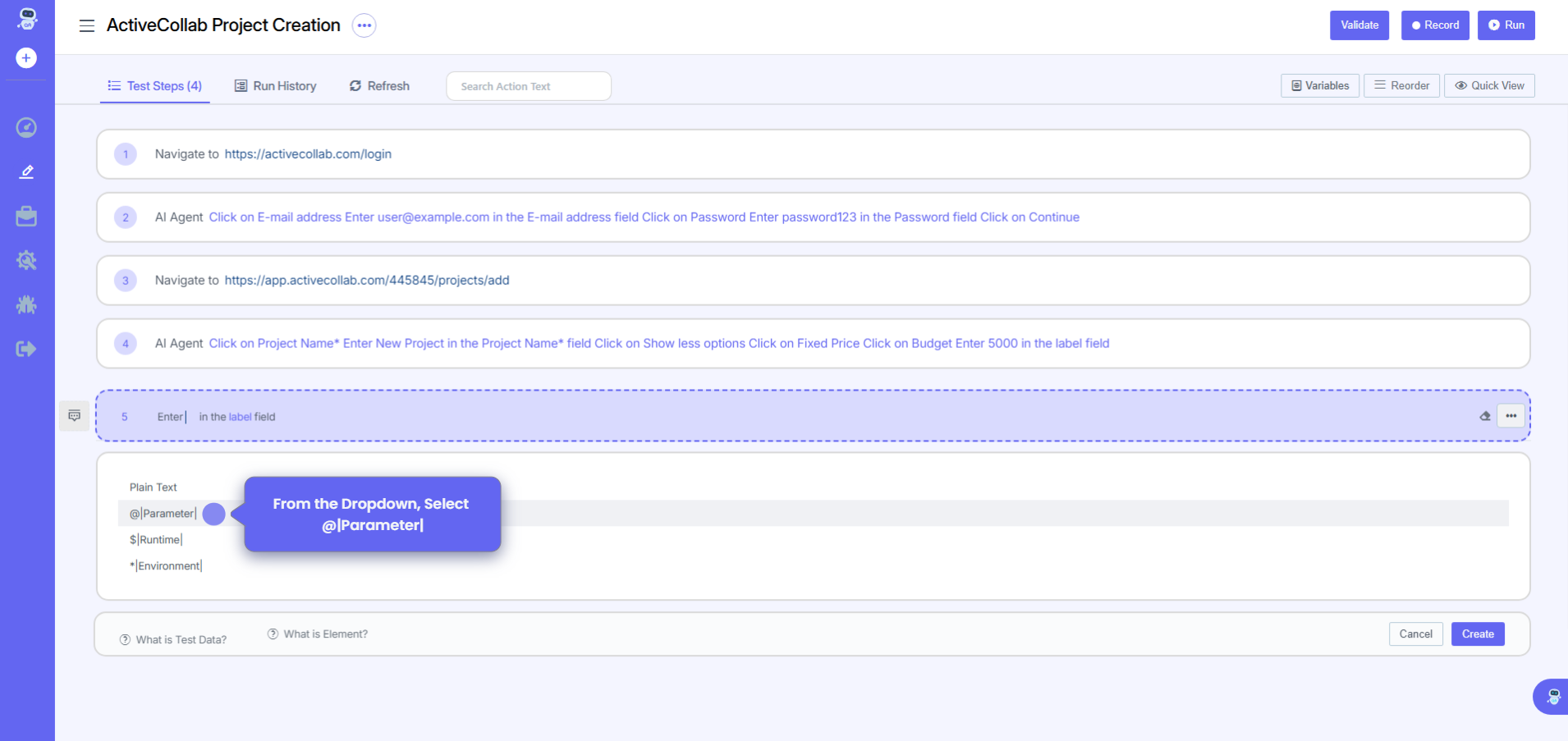Open the chatbot assistant icon at bottom right
Image resolution: width=1568 pixels, height=741 pixels.
[1552, 697]
